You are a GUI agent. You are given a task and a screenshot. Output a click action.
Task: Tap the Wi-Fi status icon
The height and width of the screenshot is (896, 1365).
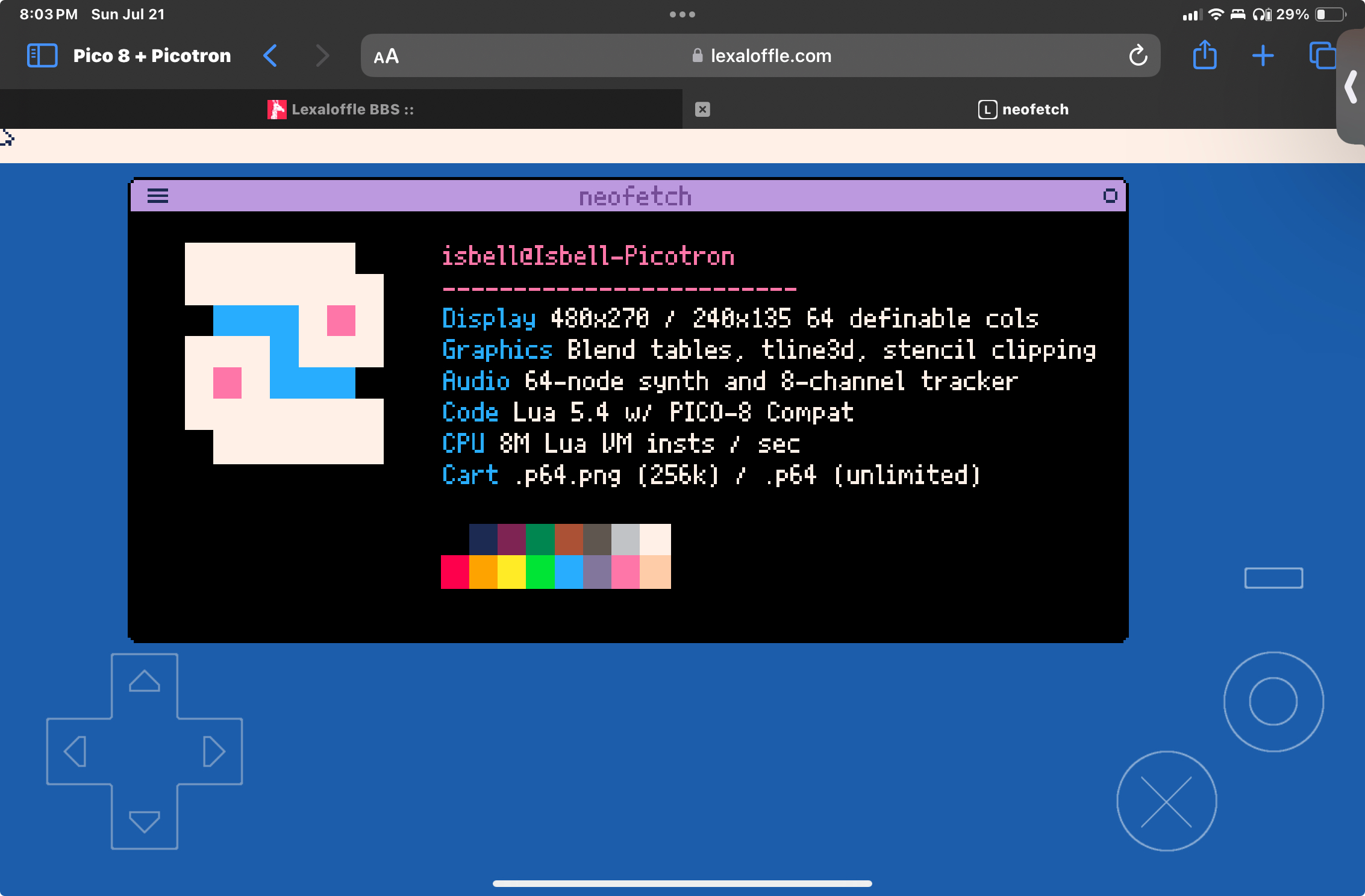pyautogui.click(x=1216, y=14)
